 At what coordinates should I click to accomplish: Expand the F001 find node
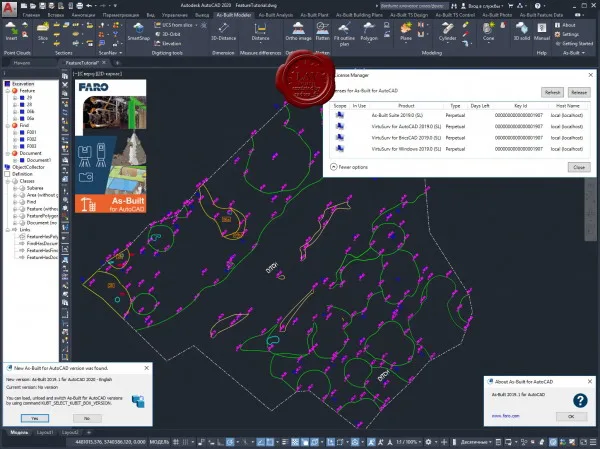(15, 132)
